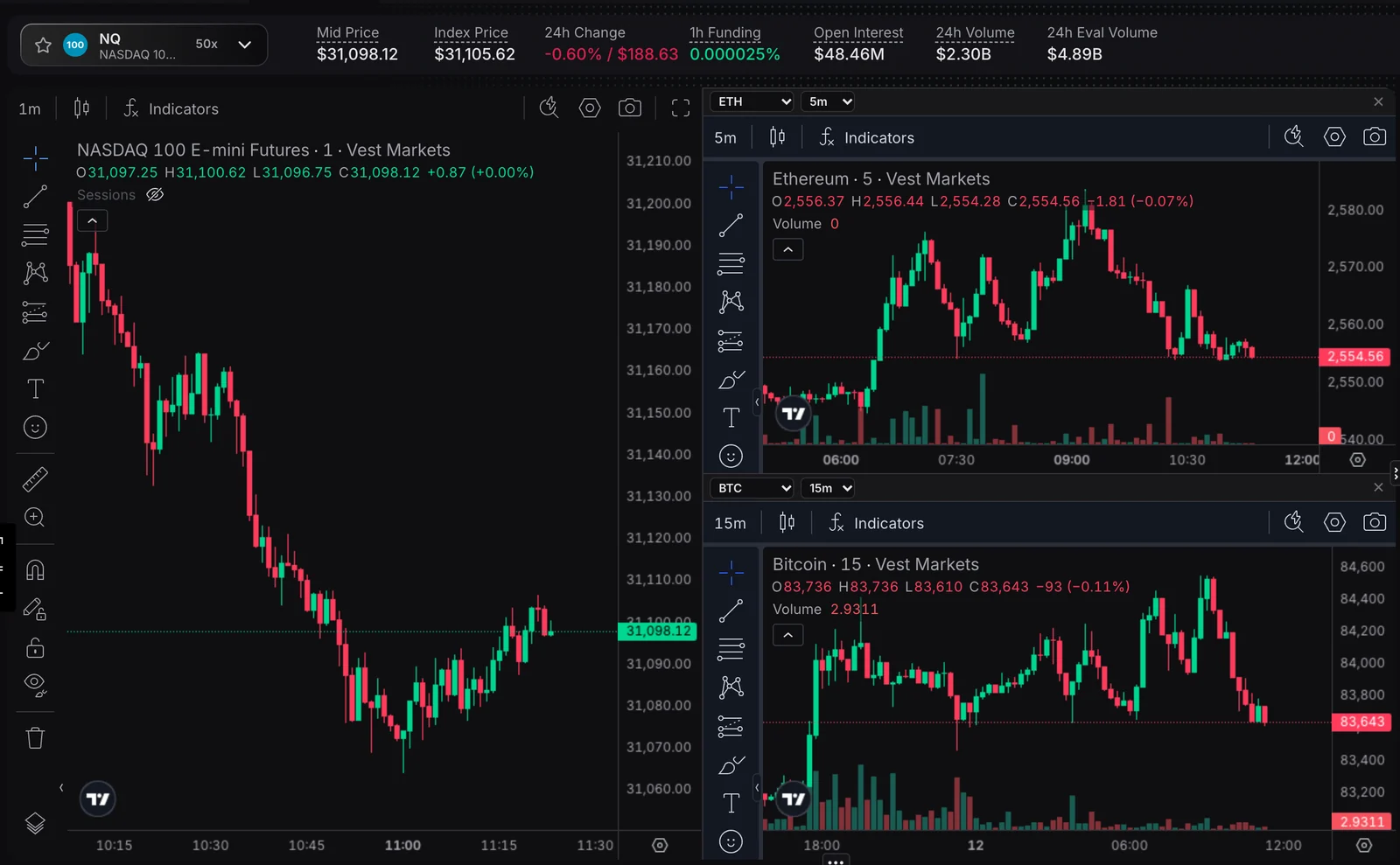Toggle magnet mode in NASDAQ chart

coord(35,570)
